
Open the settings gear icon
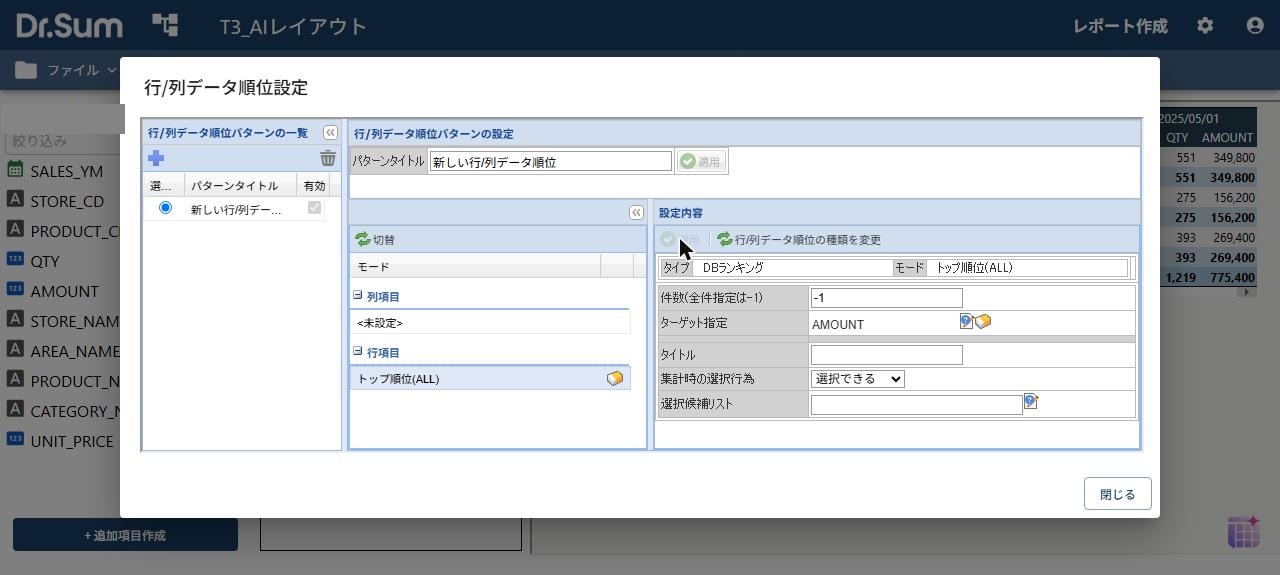click(1205, 26)
